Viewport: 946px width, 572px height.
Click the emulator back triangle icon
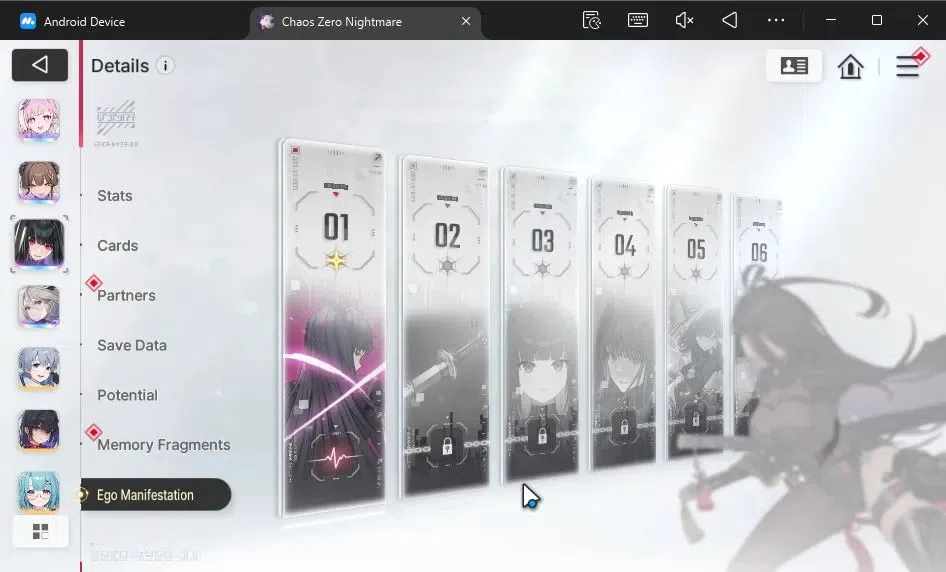point(729,21)
